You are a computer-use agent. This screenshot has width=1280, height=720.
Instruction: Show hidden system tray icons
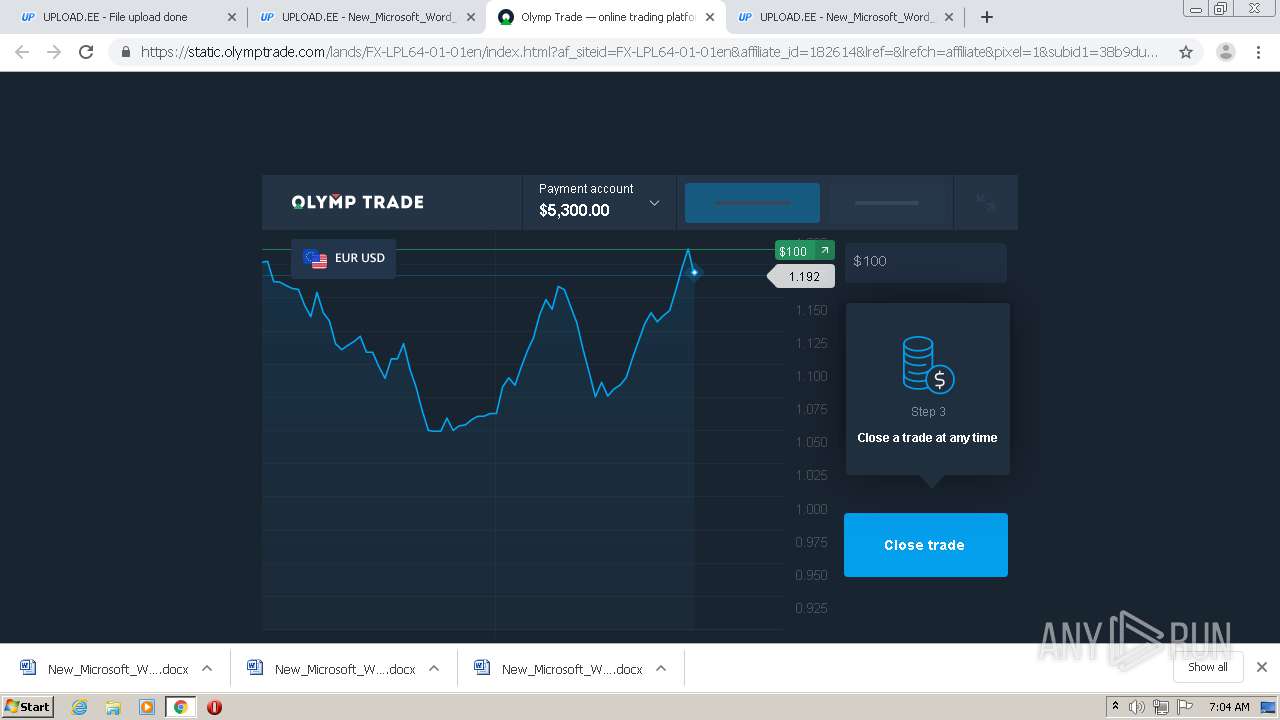point(1115,707)
